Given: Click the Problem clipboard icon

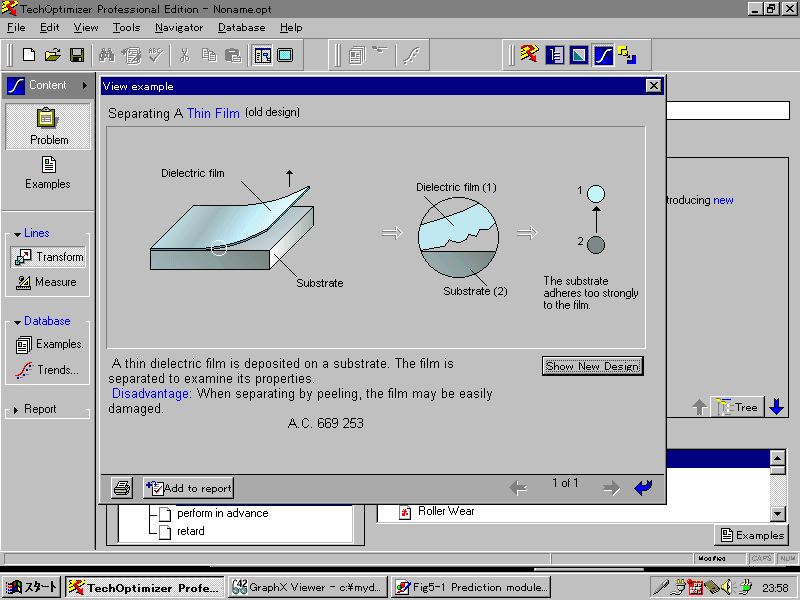Looking at the screenshot, I should pos(47,126).
